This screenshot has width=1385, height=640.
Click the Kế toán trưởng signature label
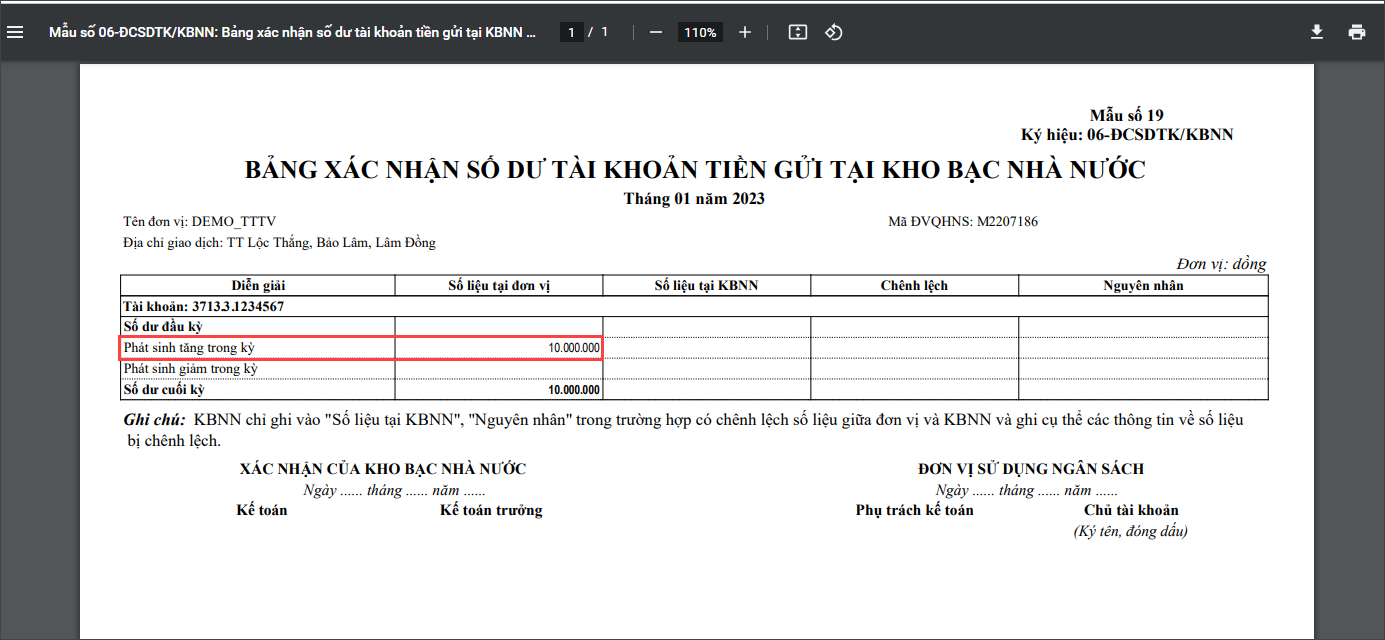tap(491, 510)
